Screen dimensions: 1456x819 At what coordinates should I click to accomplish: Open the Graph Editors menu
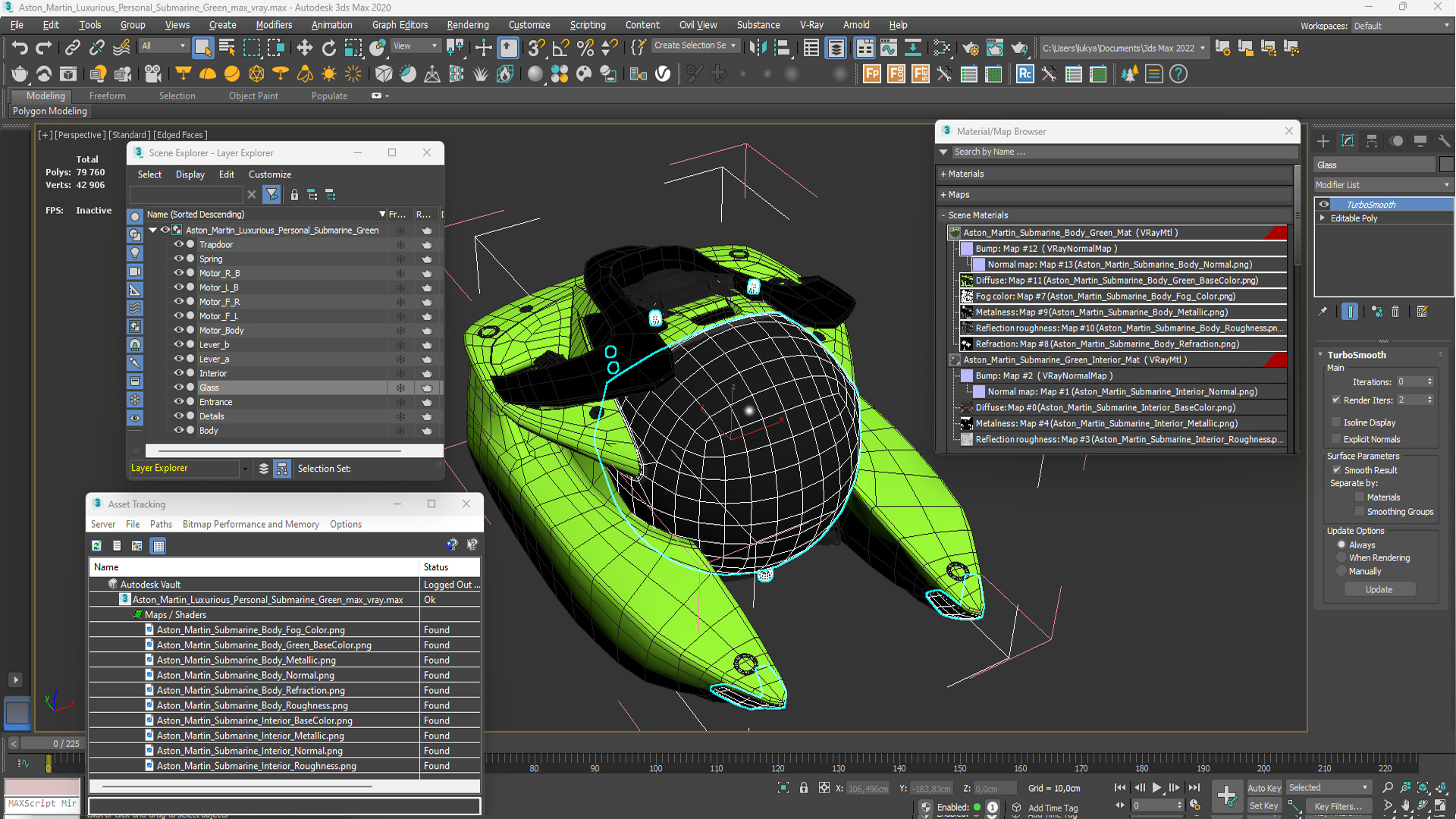coord(400,25)
